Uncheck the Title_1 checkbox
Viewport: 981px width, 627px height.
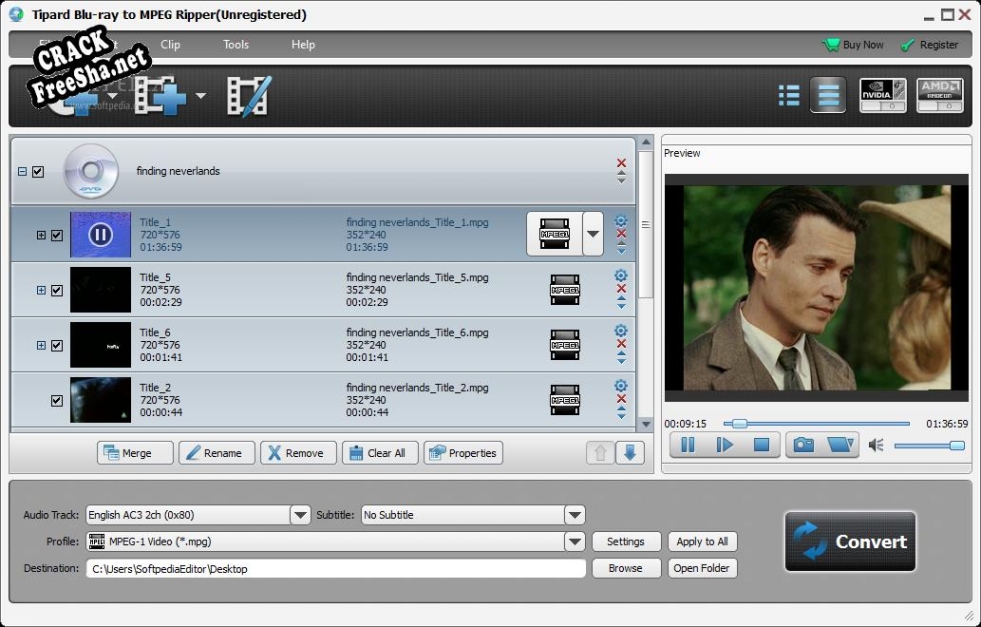(x=57, y=235)
